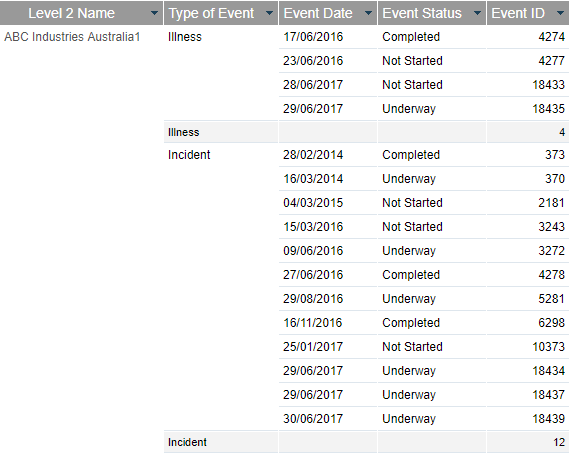Open the Event Date filter dropdown arrow
This screenshot has width=574, height=454.
point(368,14)
